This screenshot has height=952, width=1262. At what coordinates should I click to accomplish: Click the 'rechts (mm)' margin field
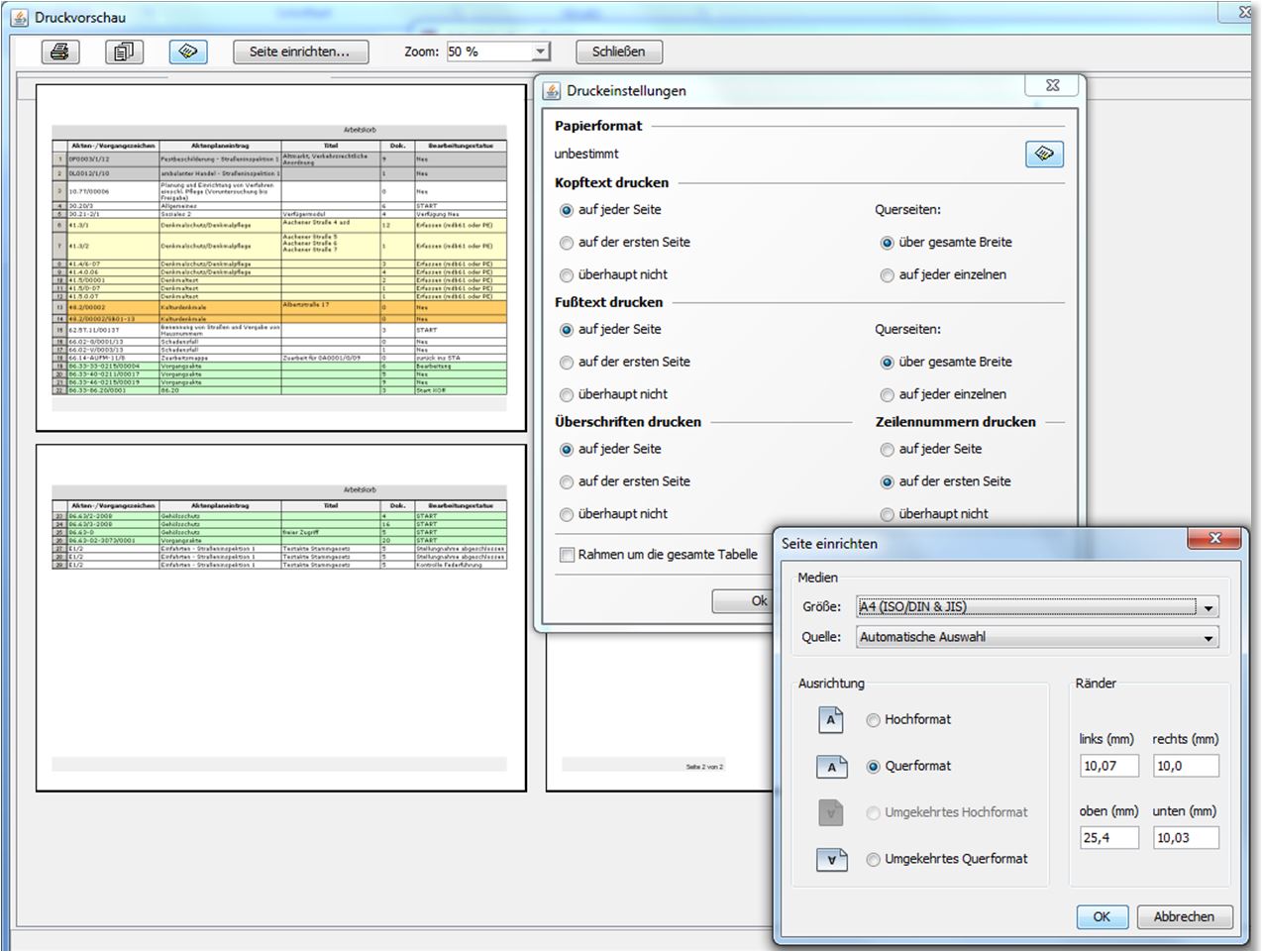(1186, 766)
